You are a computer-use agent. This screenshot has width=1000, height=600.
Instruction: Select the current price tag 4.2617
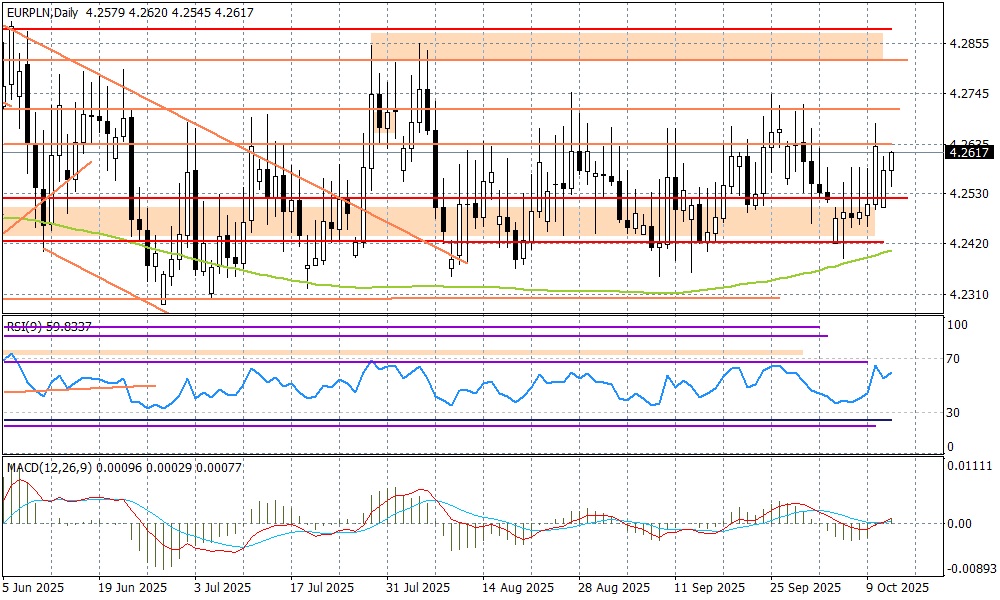coord(969,152)
